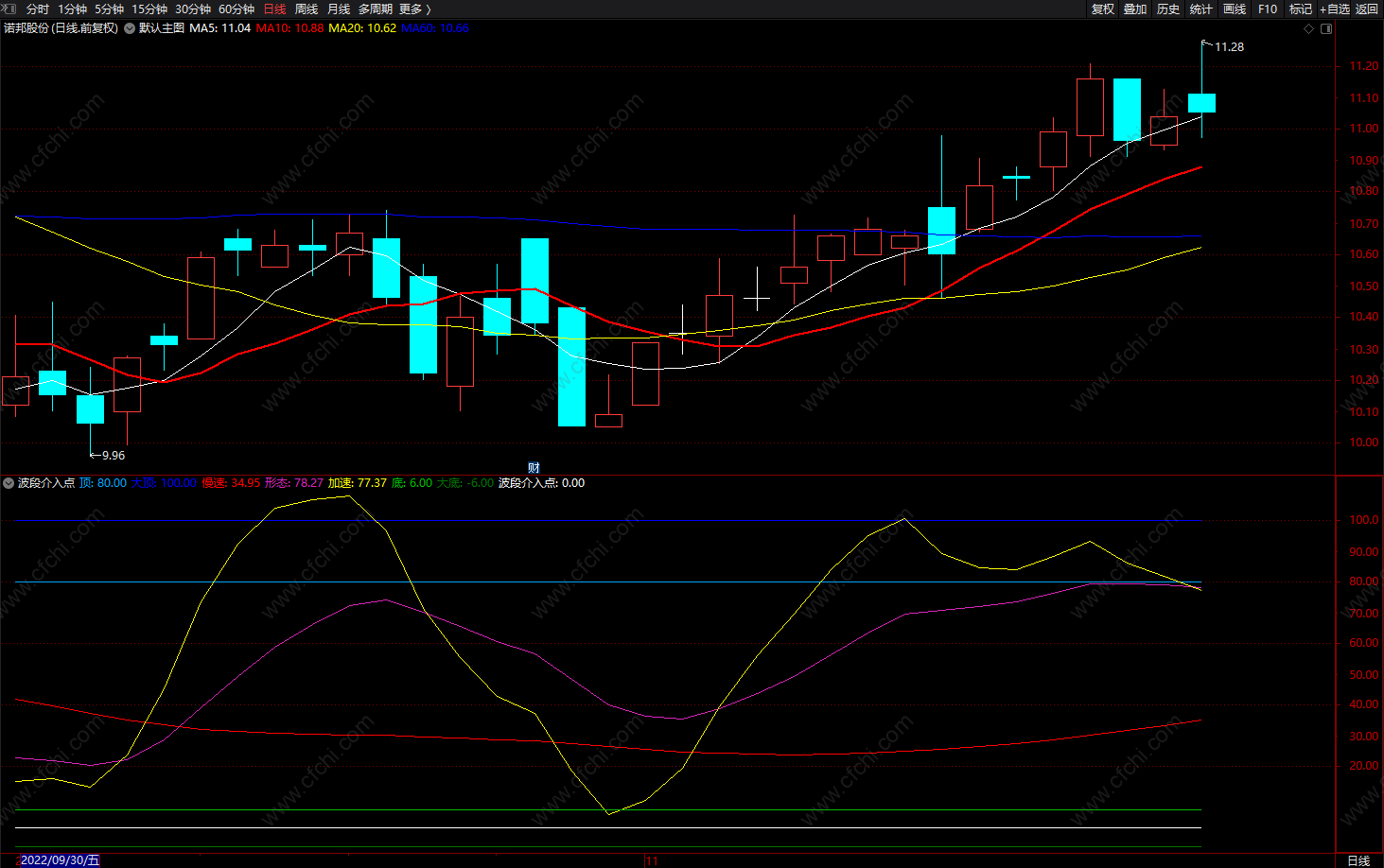This screenshot has width=1384, height=868.
Task: Click 加速: 77.37 indicator value
Action: [x=358, y=483]
